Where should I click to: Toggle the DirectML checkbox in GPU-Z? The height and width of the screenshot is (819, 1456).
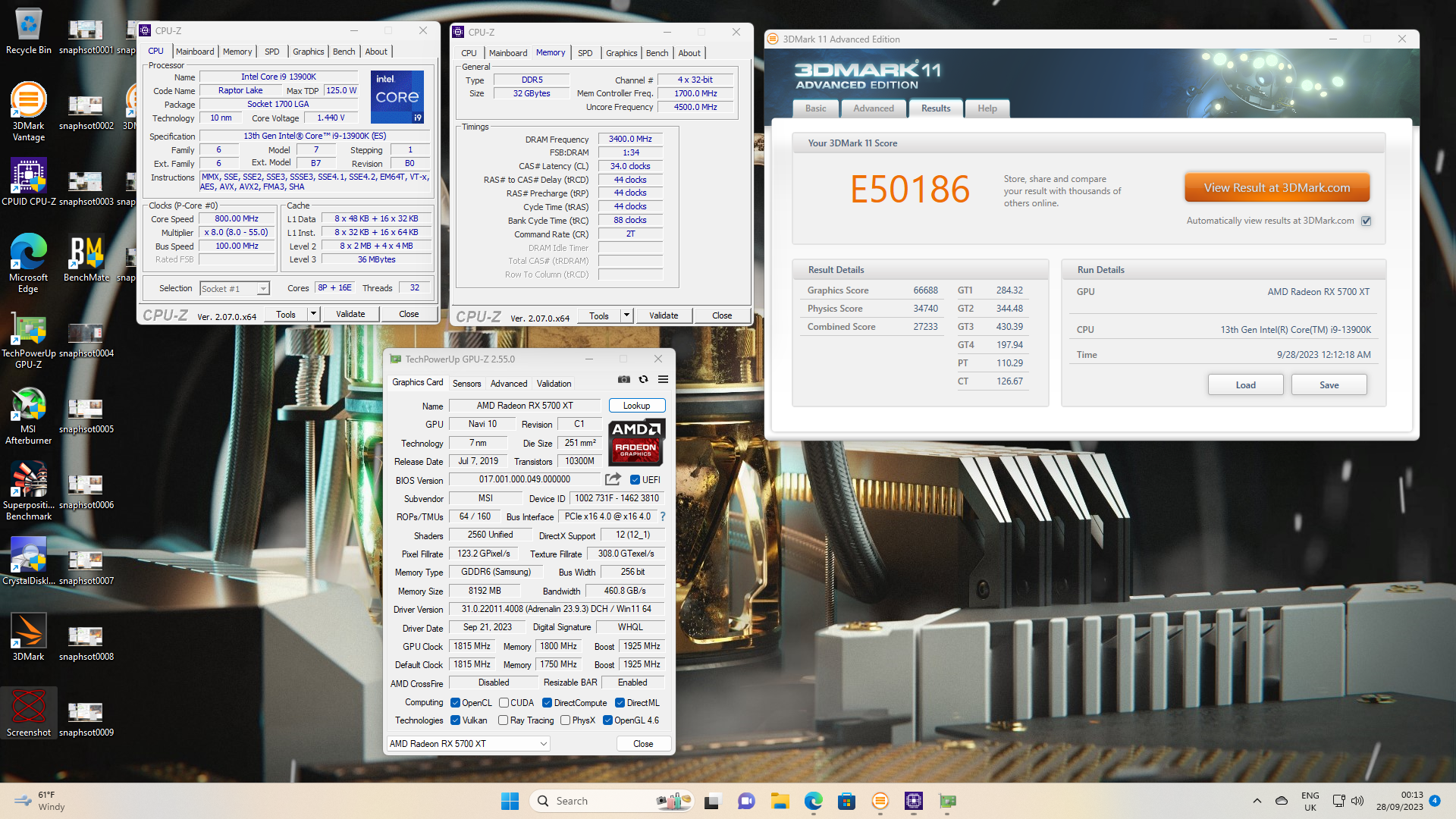[620, 703]
